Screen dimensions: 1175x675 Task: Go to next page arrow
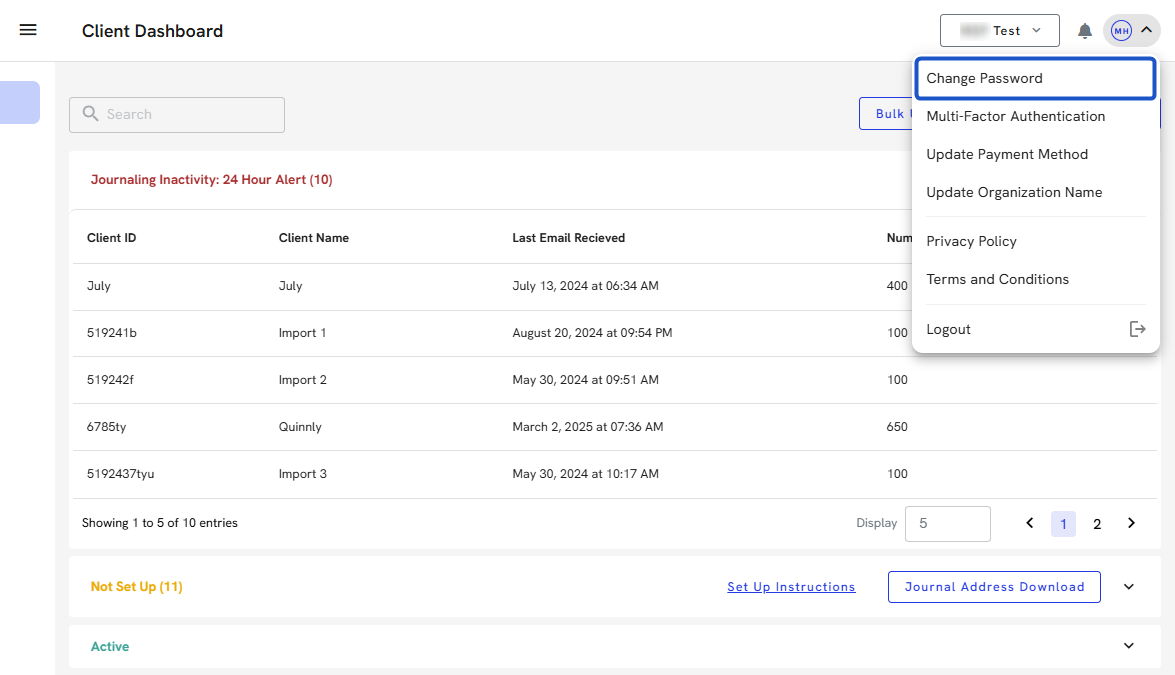1131,523
